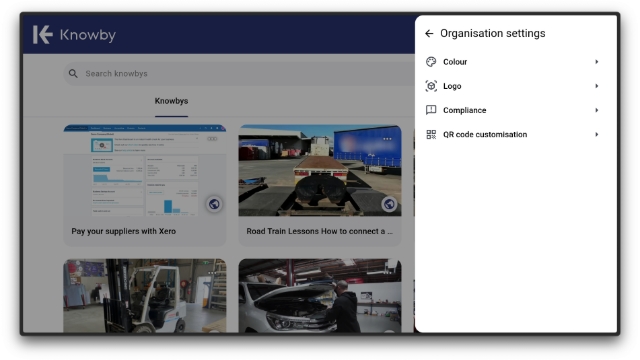Viewport: 640px width, 360px height.
Task: Open Pay your suppliers with Xero thumbnail
Action: (x=144, y=170)
